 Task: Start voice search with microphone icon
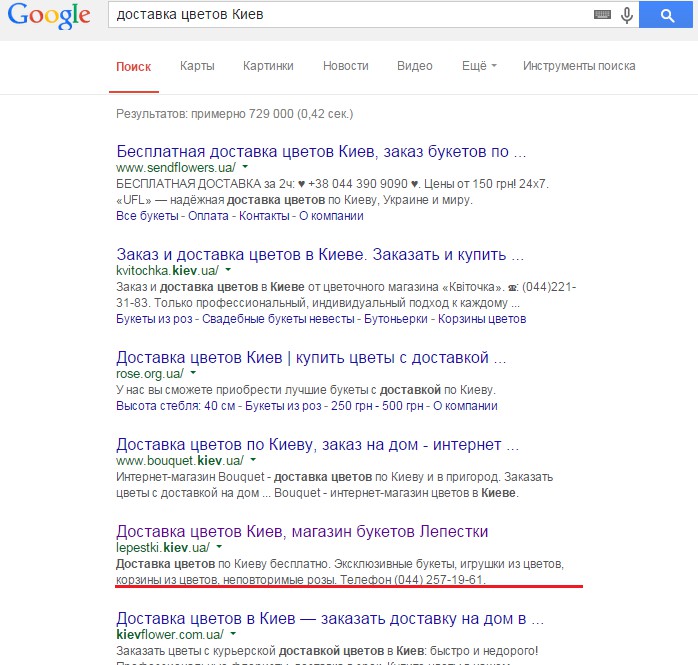point(627,15)
